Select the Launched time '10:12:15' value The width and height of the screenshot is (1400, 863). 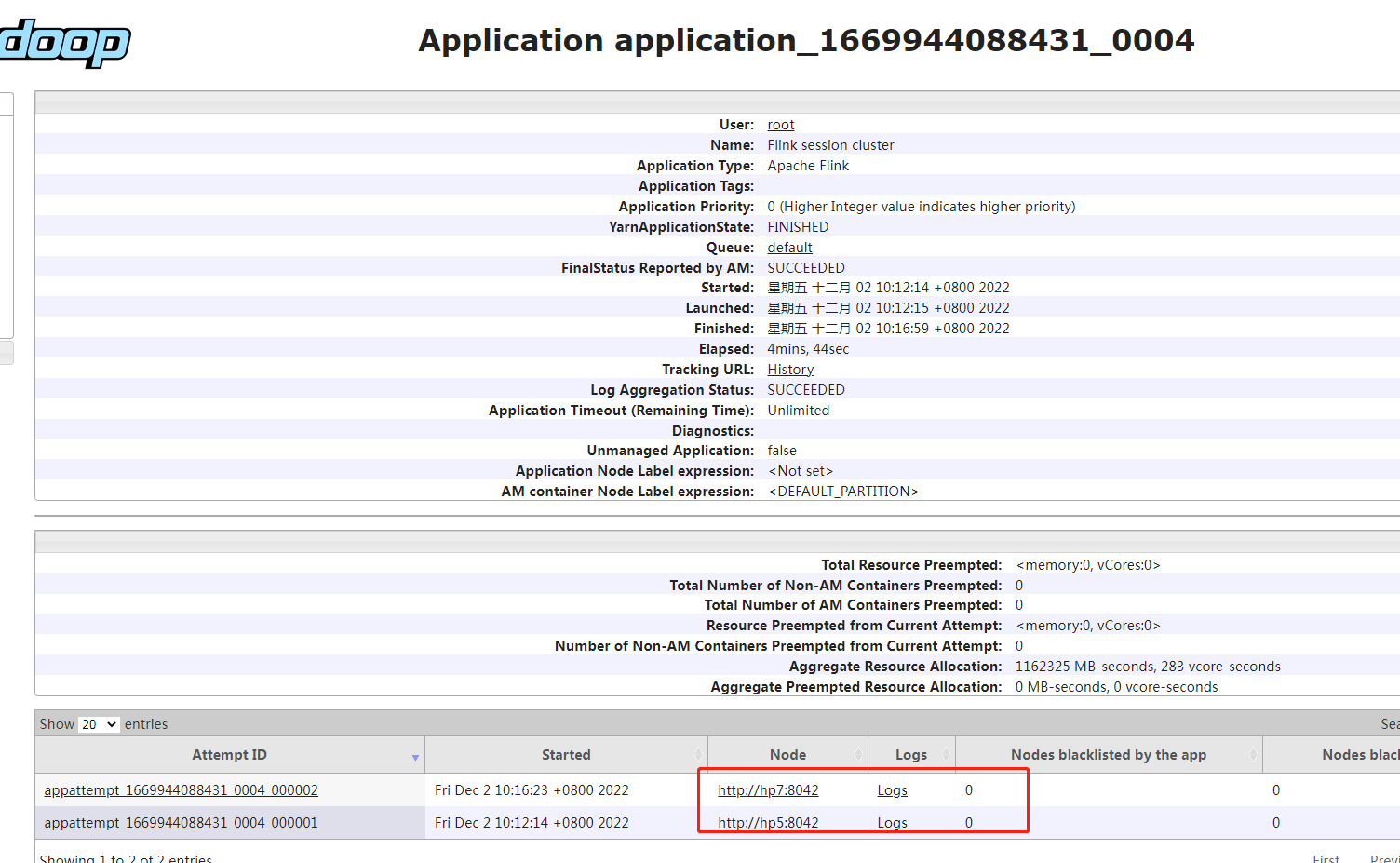pos(902,308)
